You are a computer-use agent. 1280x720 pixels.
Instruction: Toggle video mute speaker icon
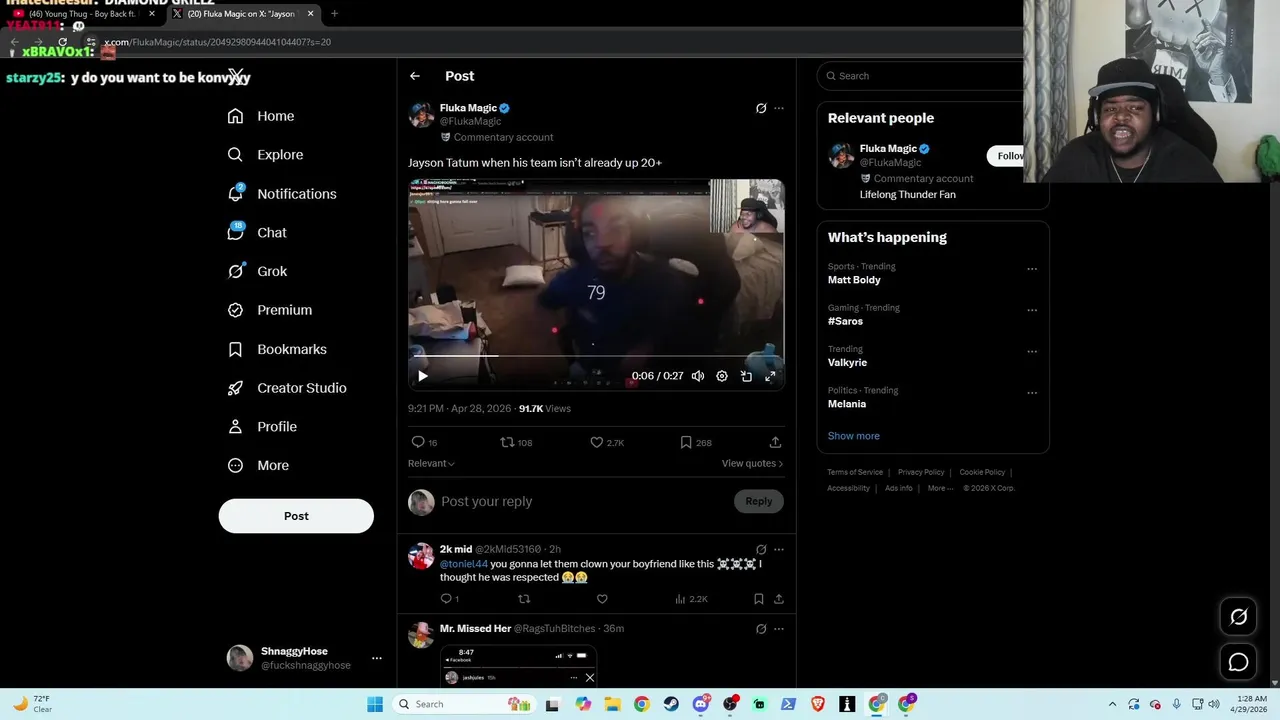tap(698, 376)
